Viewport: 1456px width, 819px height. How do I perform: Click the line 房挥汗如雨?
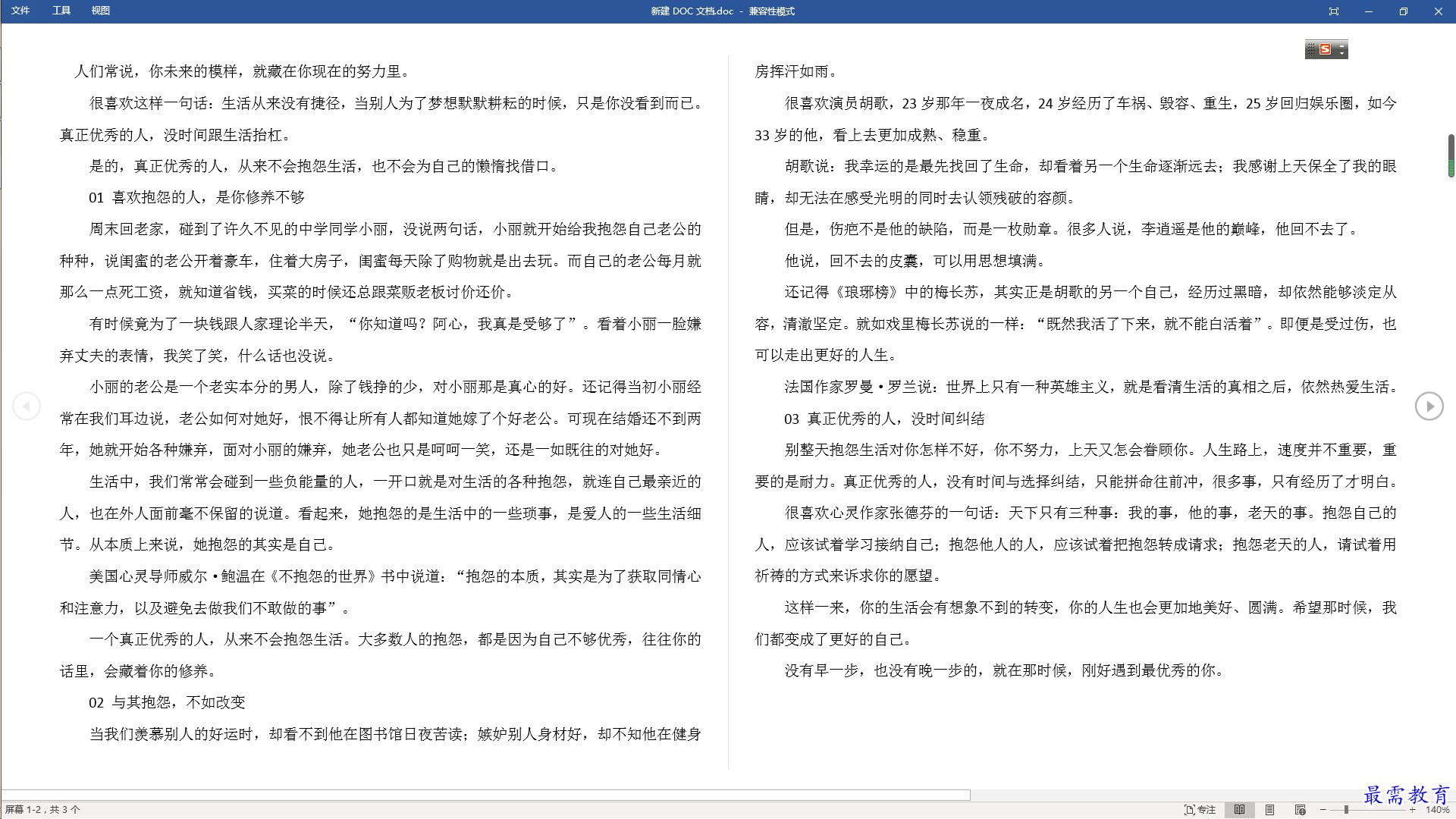[796, 71]
